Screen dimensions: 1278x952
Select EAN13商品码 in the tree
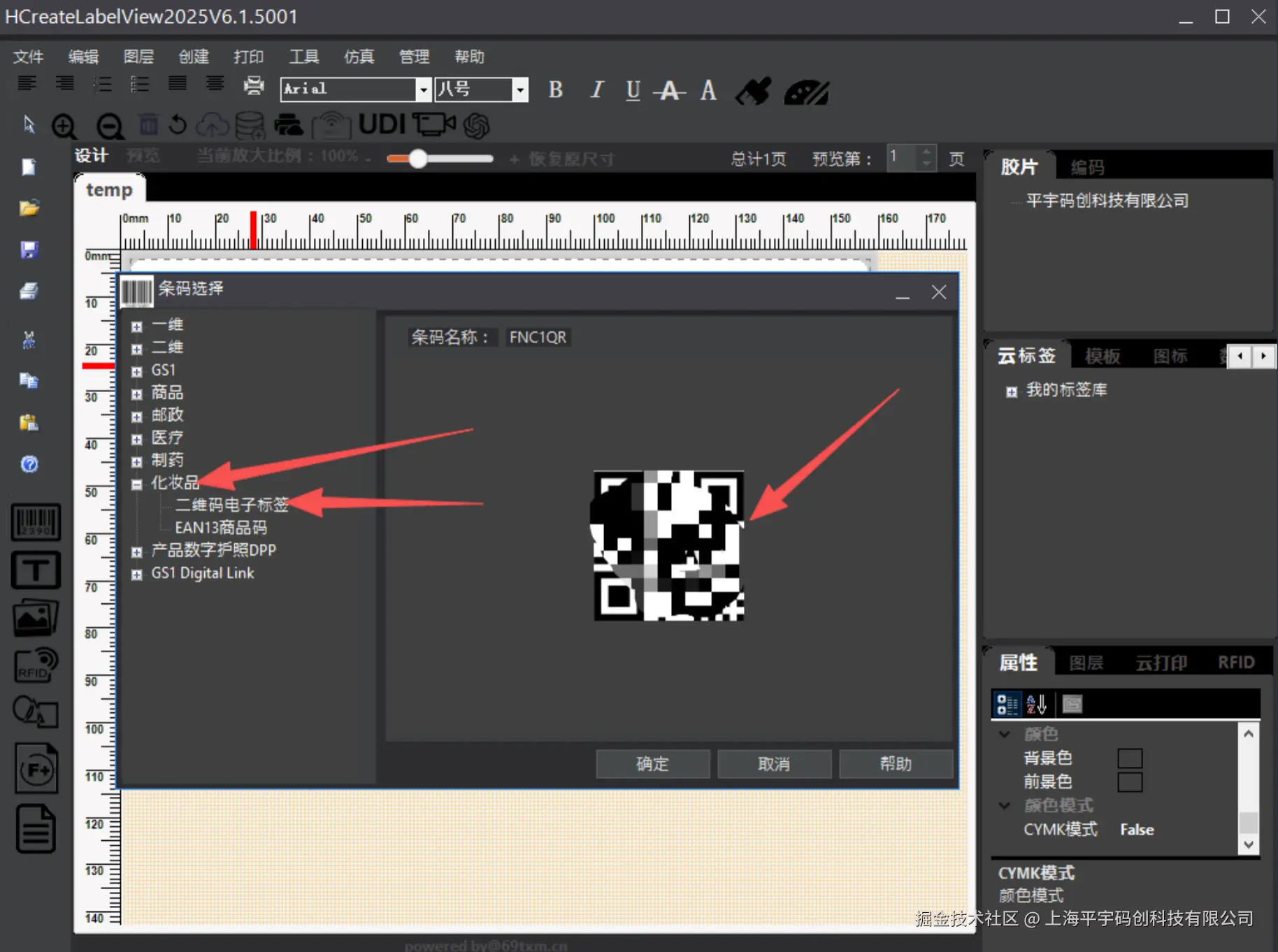point(221,527)
